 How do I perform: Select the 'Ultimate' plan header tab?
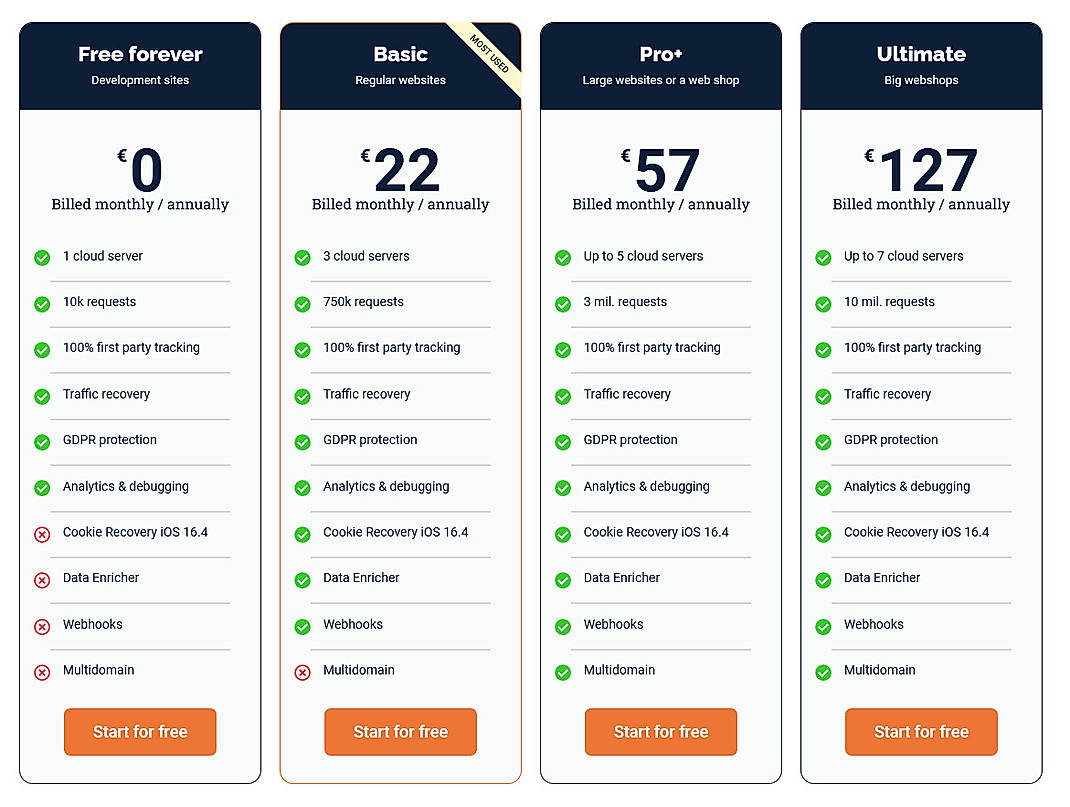pyautogui.click(x=921, y=55)
